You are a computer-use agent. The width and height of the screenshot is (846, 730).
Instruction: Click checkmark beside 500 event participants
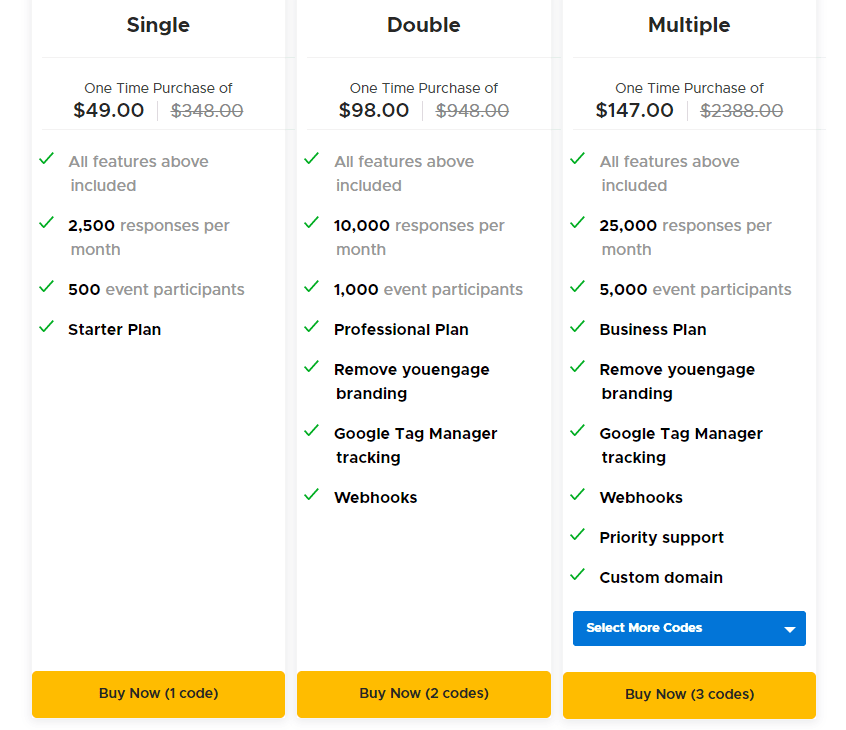pos(46,287)
